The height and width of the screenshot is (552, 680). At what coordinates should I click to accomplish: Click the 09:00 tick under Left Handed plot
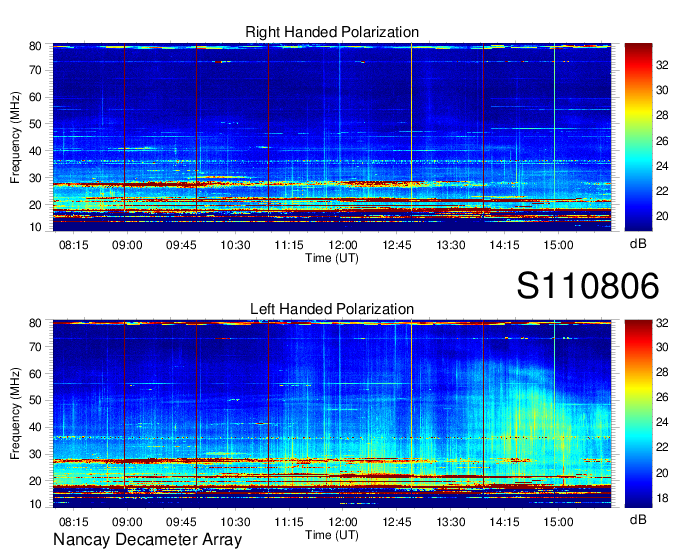[127, 522]
